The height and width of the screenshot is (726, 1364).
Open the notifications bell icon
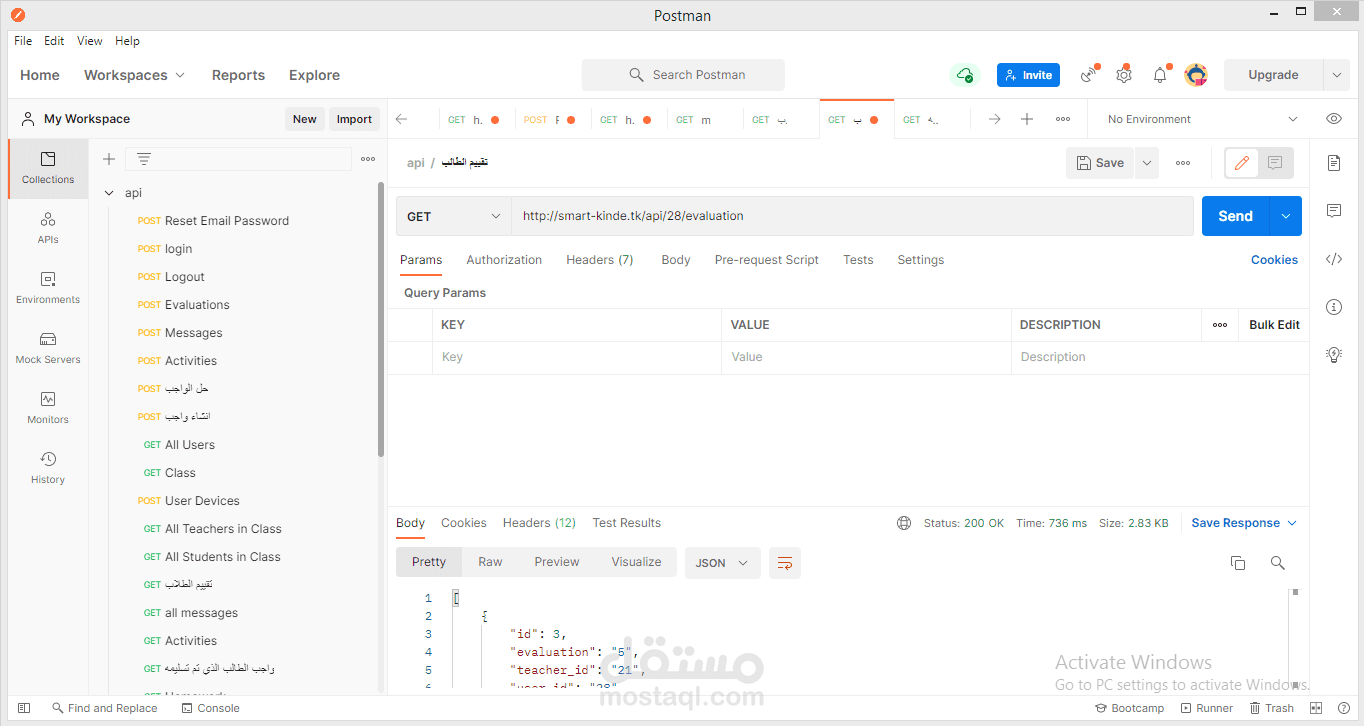click(1160, 75)
